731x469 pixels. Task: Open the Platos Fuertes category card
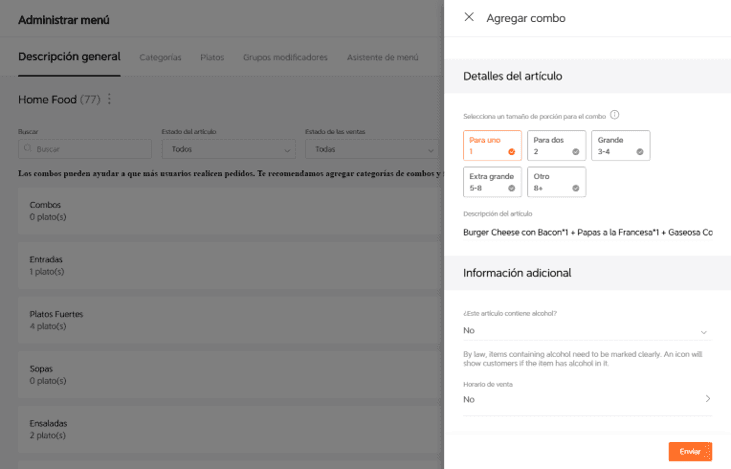231,320
